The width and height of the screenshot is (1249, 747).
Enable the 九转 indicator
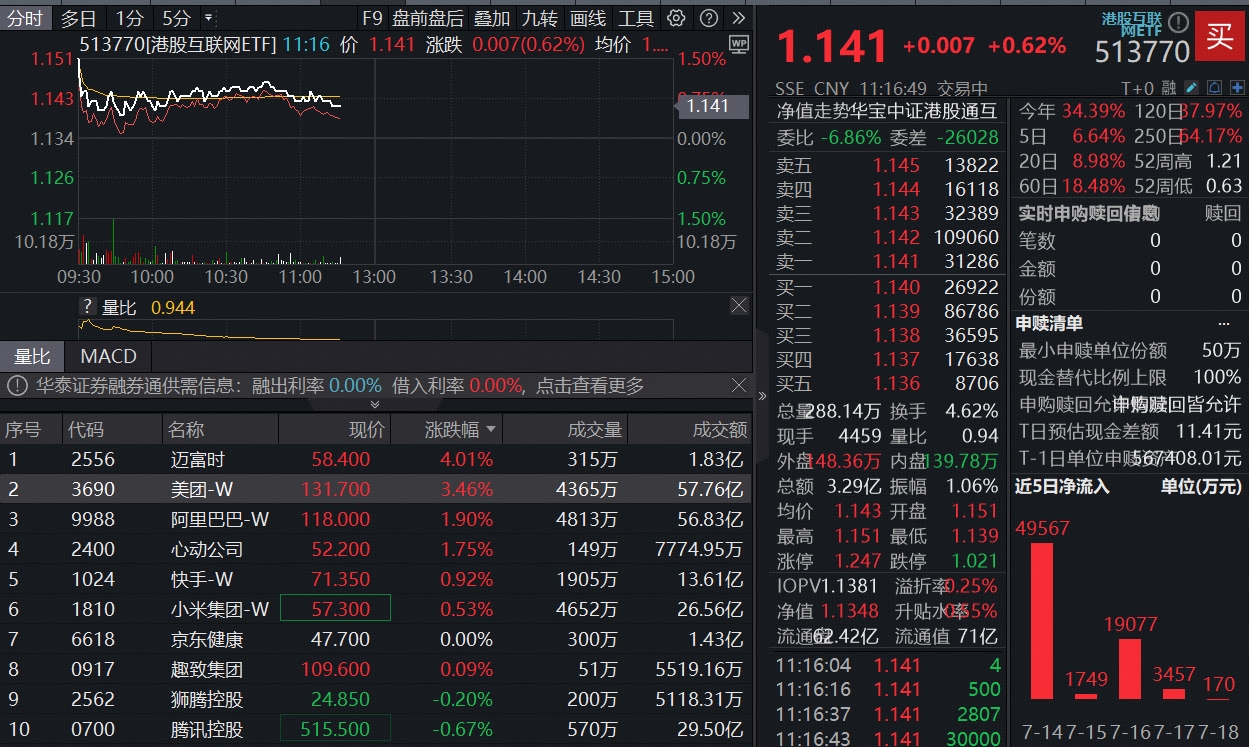[x=540, y=17]
